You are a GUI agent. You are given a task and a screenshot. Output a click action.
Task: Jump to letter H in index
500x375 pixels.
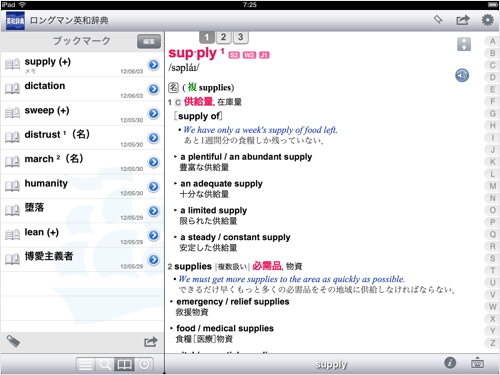coord(492,126)
